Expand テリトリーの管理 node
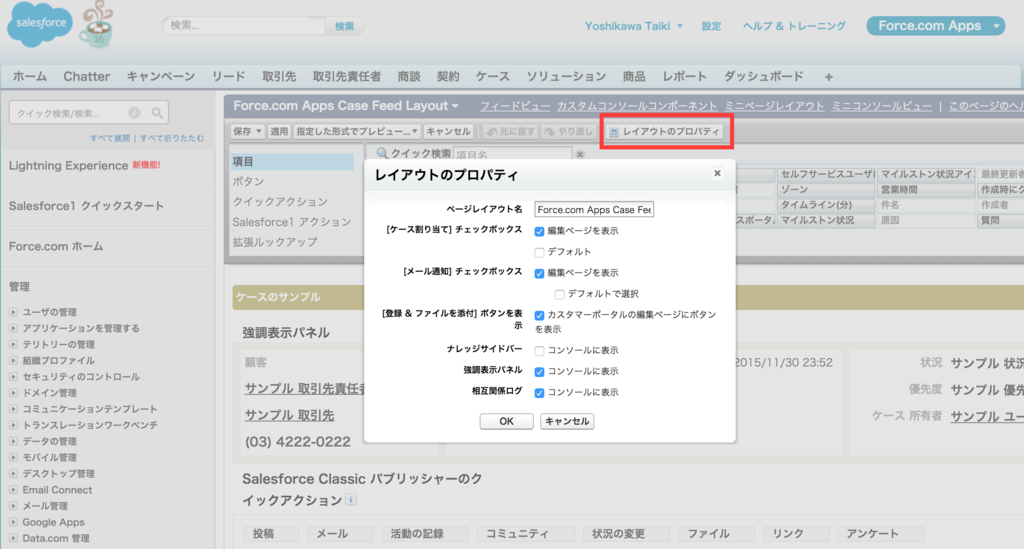This screenshot has width=1024, height=549. (x=13, y=344)
